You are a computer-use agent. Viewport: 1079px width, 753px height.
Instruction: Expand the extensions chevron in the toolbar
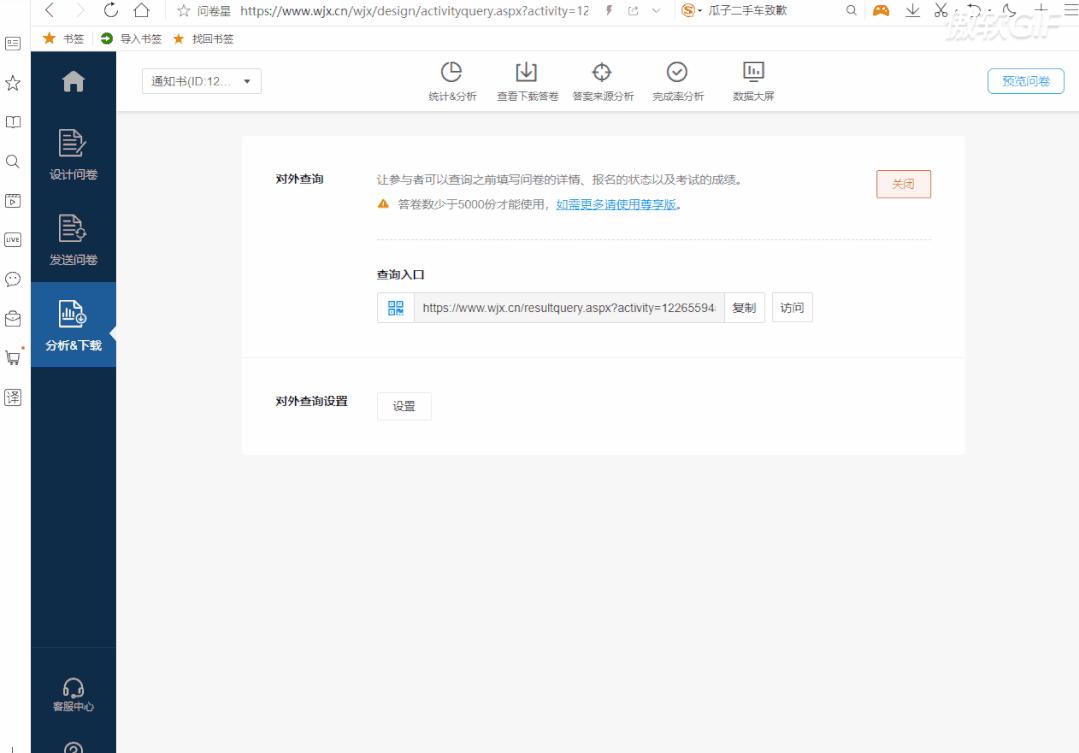(656, 11)
